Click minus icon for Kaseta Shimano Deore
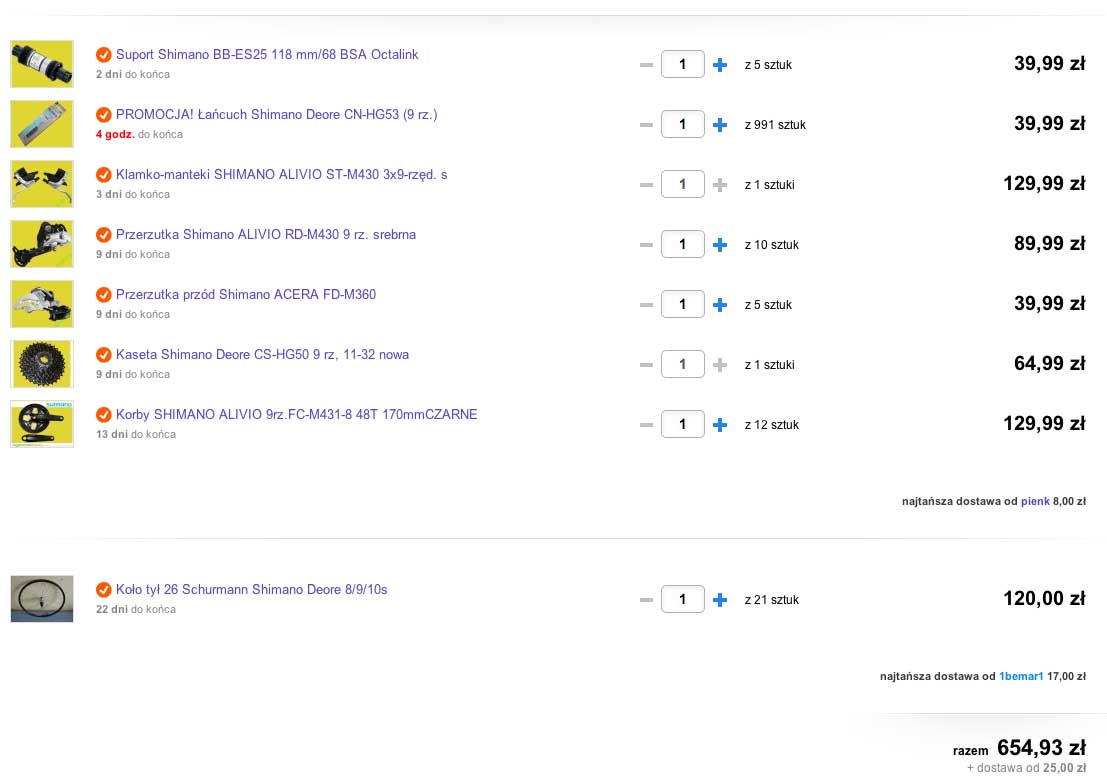The height and width of the screenshot is (782, 1107). 646,365
